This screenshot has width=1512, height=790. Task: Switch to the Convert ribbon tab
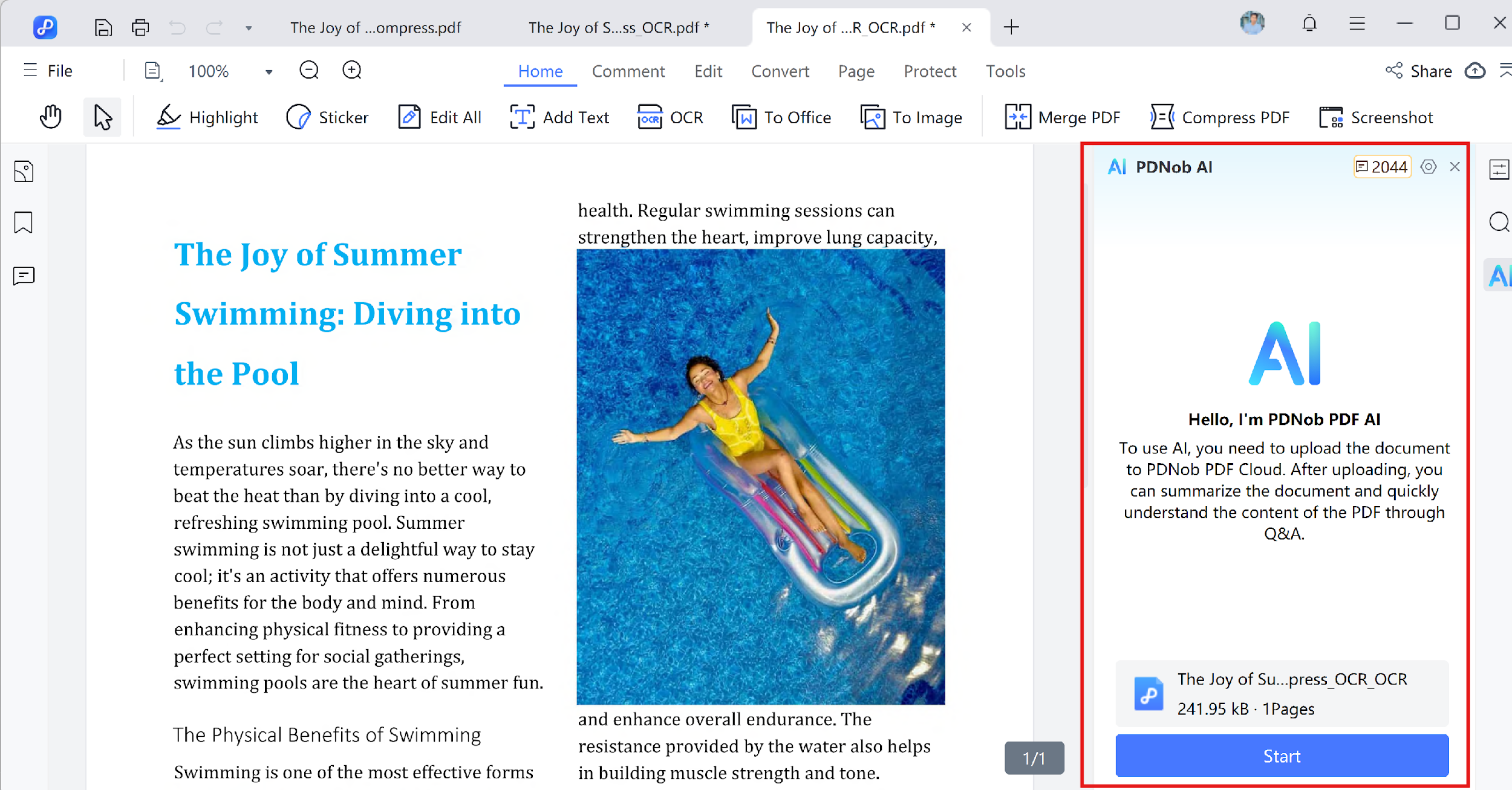(x=780, y=71)
